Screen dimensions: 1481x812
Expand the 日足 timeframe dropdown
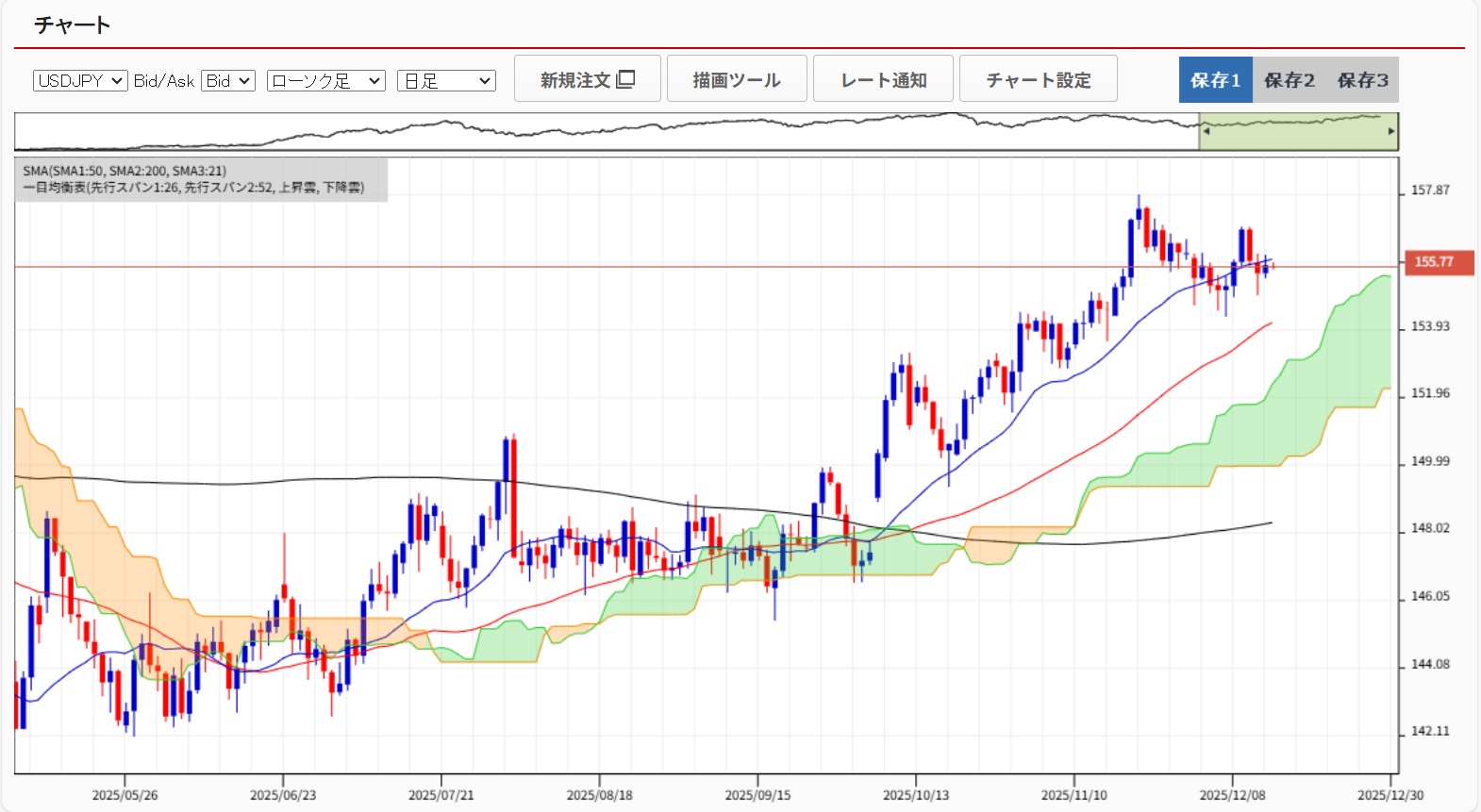coord(446,81)
